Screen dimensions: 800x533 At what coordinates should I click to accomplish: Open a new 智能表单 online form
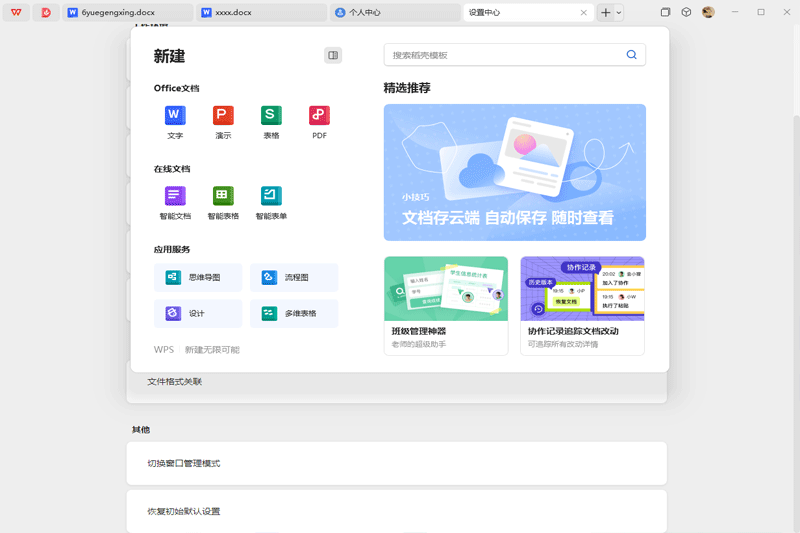(271, 197)
